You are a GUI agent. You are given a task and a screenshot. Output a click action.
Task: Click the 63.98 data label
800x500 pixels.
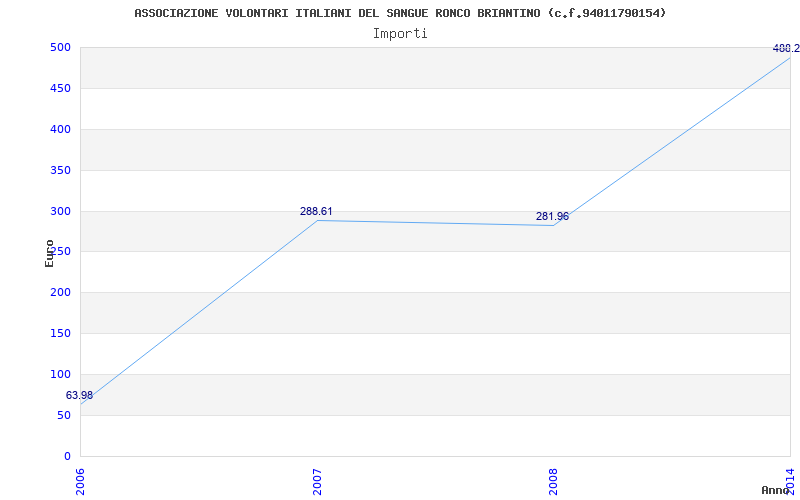79,395
